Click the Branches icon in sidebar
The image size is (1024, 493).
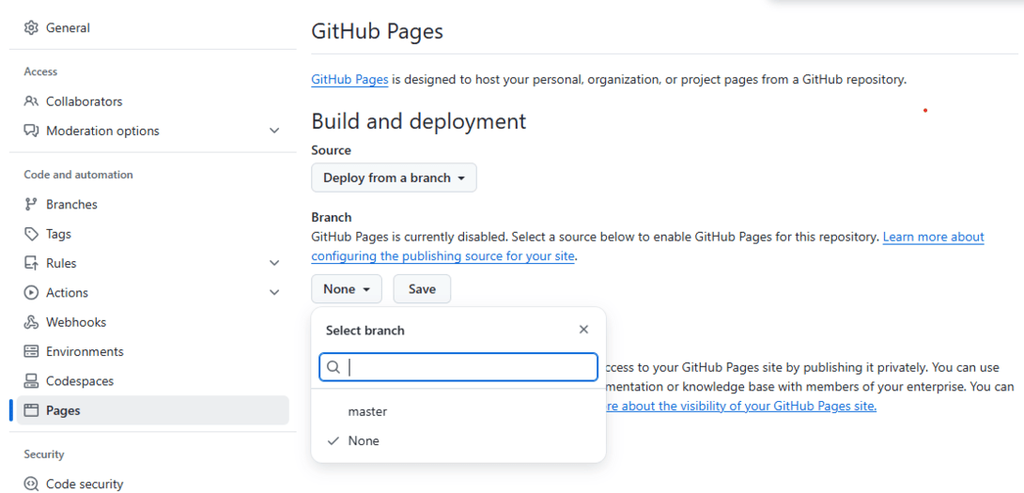[x=31, y=204]
